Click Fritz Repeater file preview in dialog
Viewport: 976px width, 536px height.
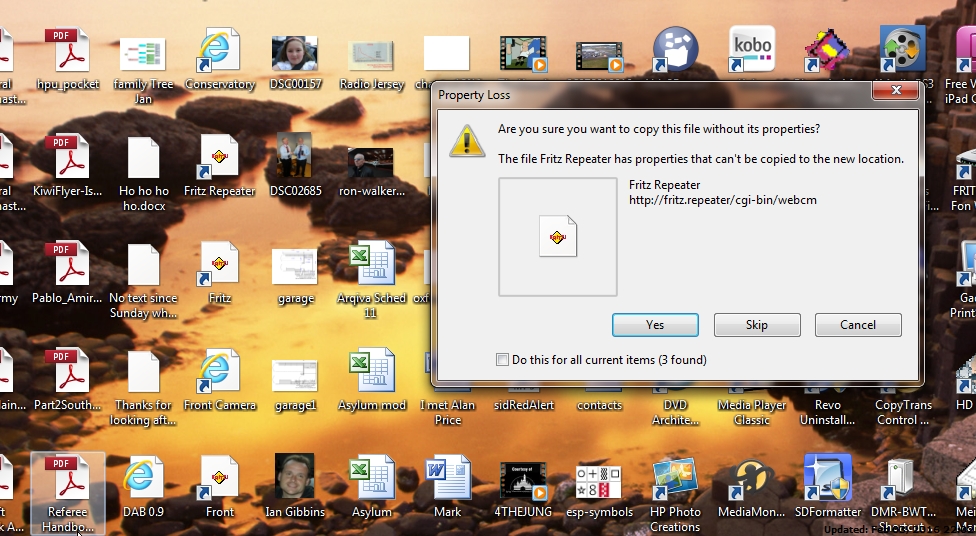click(x=558, y=237)
